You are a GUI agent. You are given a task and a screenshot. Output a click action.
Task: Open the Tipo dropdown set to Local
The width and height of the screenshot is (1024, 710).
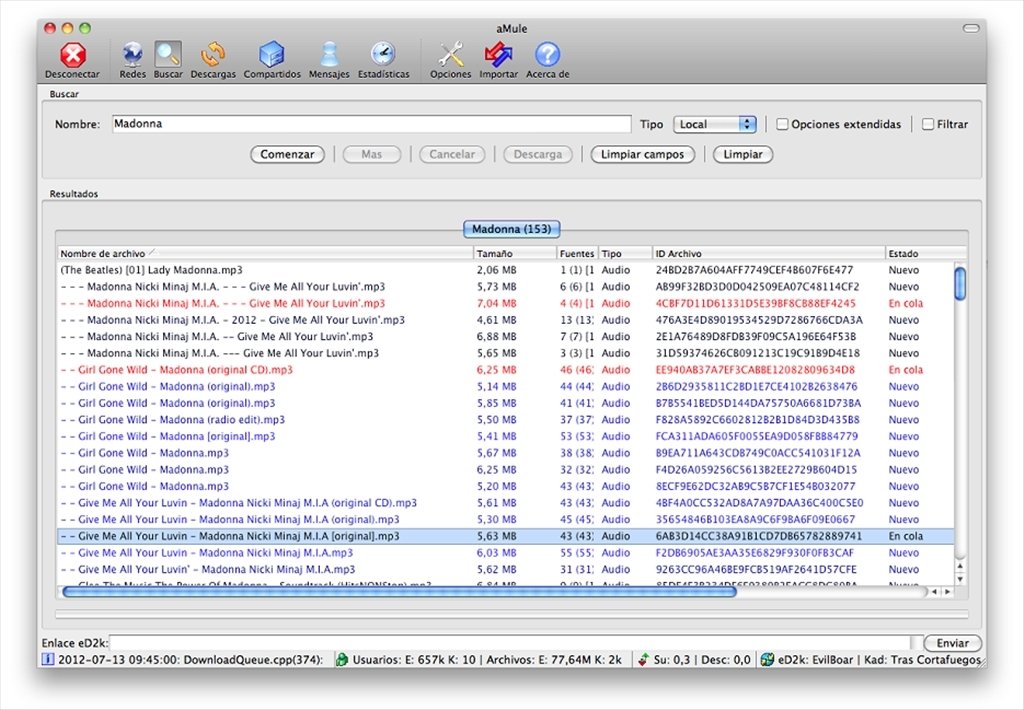pos(714,124)
